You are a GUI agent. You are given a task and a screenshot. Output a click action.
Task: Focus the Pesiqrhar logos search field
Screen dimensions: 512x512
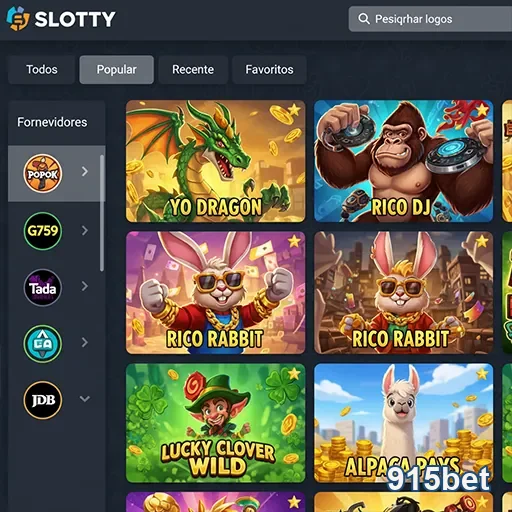click(x=430, y=19)
